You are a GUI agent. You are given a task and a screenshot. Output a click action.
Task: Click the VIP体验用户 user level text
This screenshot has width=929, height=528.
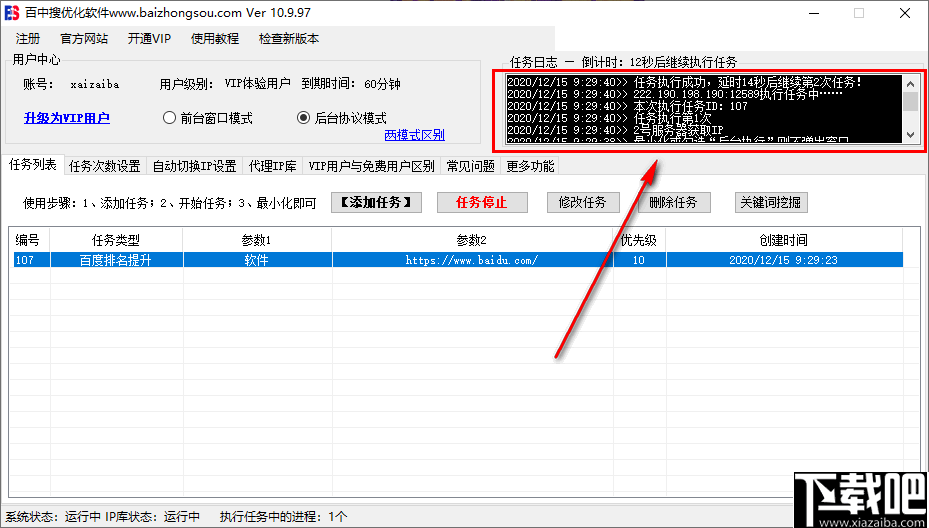(258, 84)
